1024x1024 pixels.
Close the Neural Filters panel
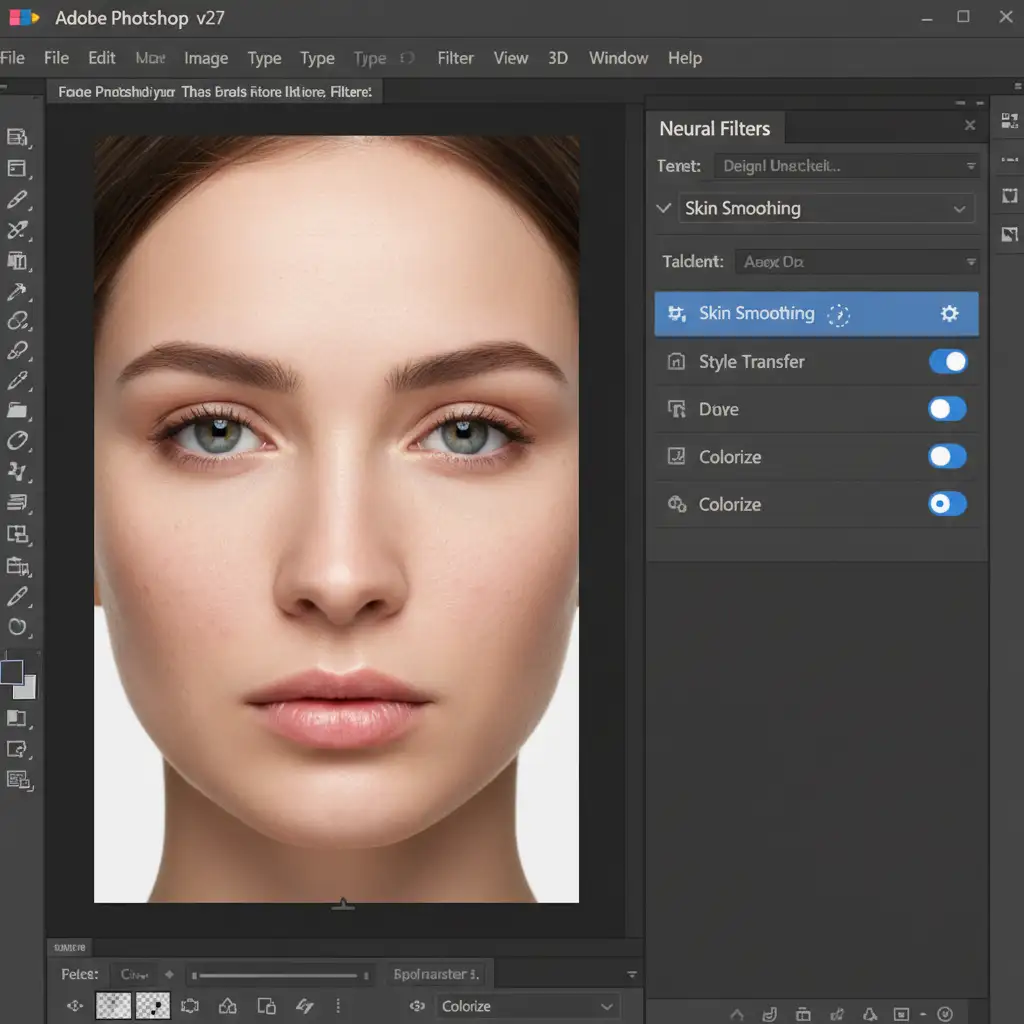point(969,126)
